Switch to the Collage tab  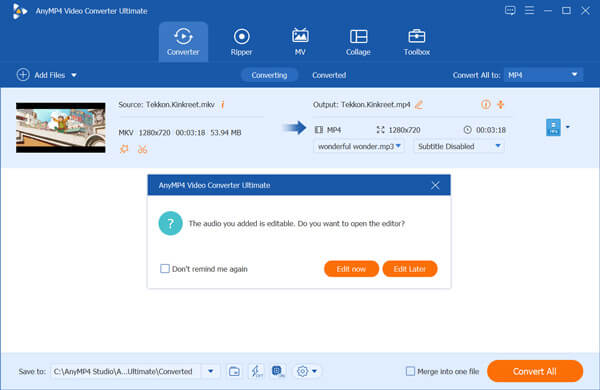tap(358, 42)
